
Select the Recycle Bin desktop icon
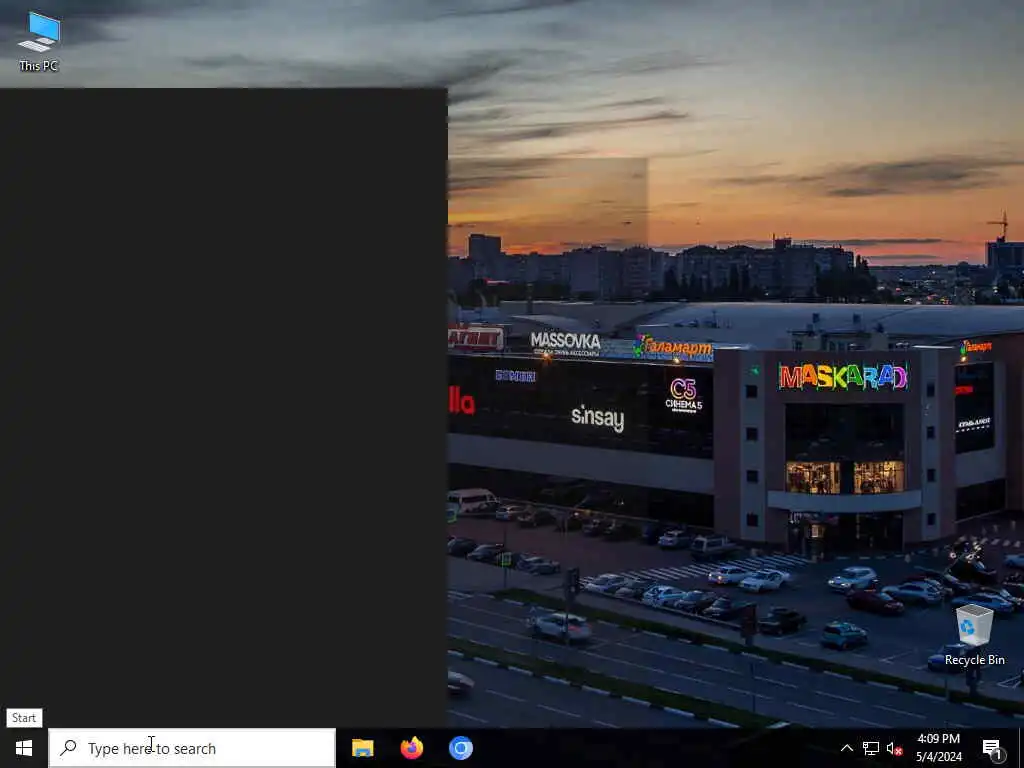point(974,635)
